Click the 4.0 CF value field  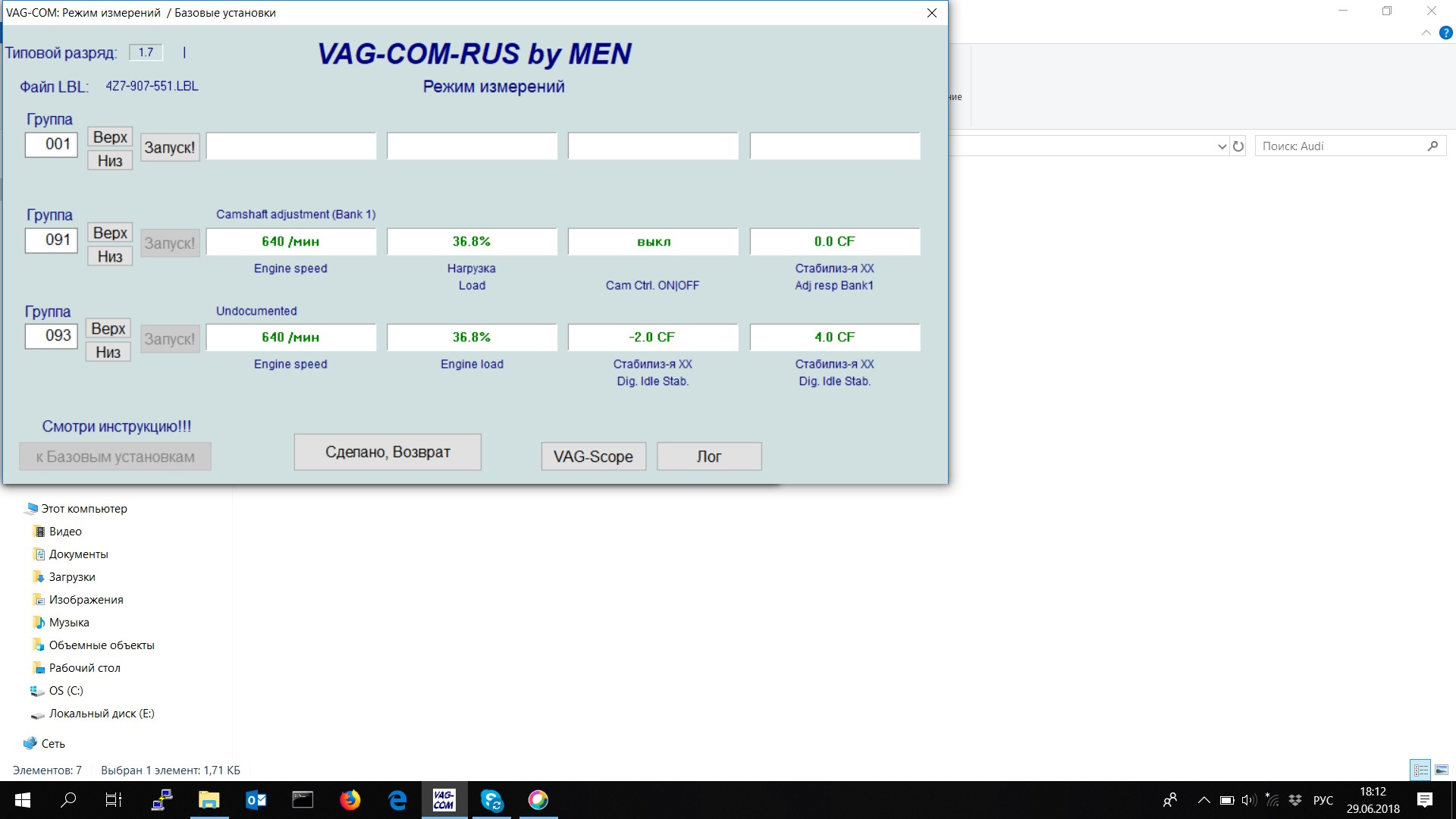coord(835,337)
